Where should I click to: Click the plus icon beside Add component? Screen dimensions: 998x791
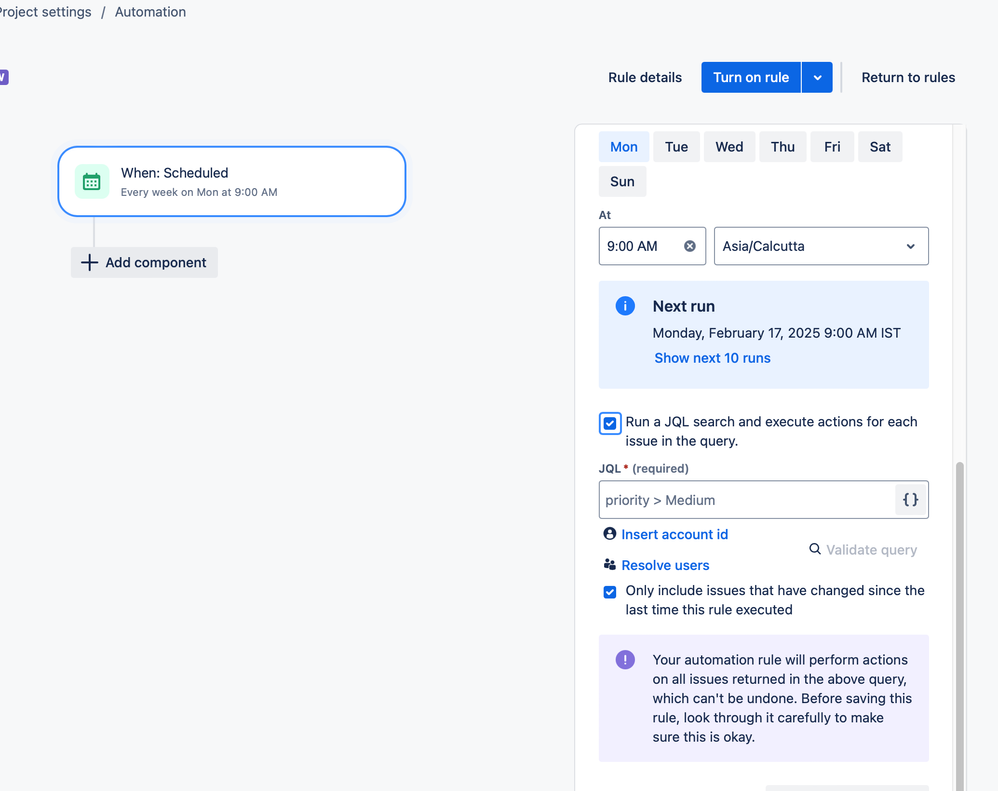[90, 263]
